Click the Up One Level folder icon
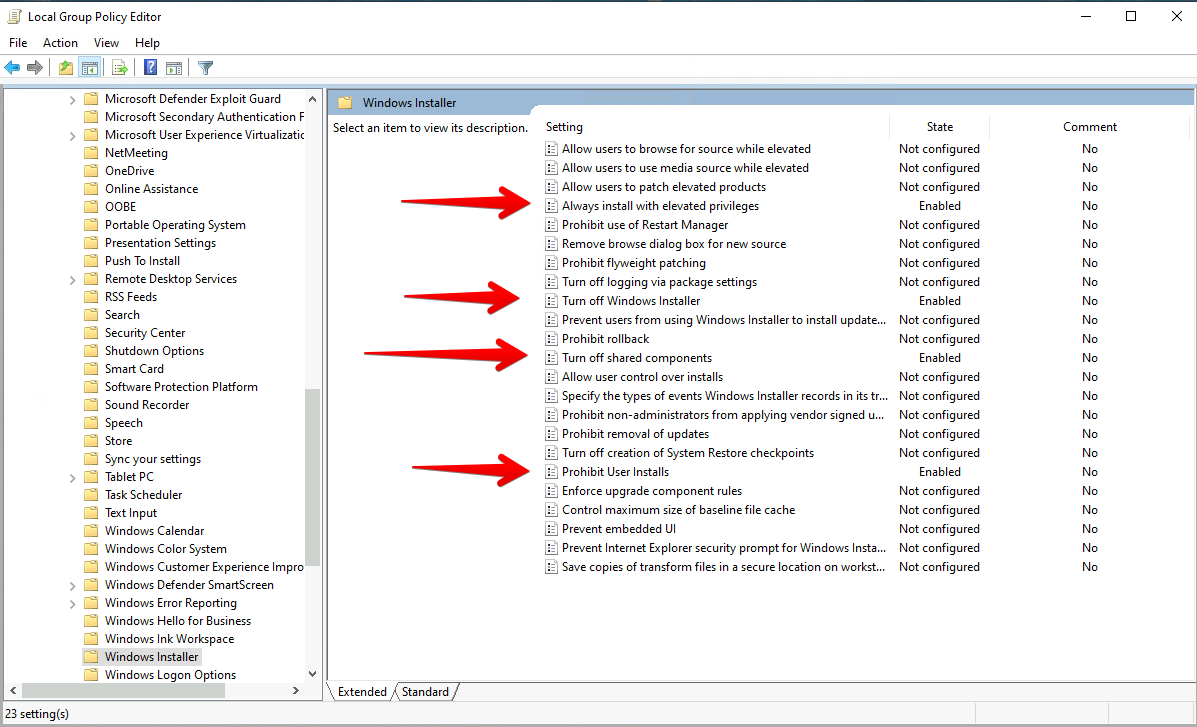The height and width of the screenshot is (727, 1197). [66, 68]
